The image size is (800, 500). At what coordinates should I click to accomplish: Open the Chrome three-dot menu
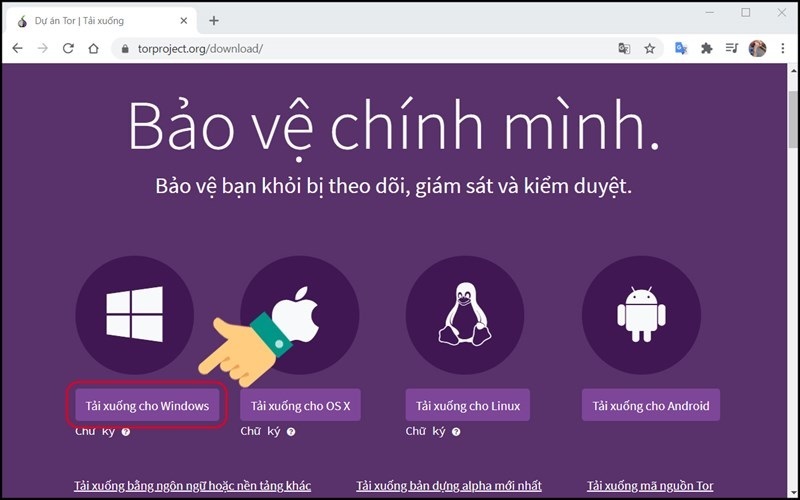[x=782, y=48]
